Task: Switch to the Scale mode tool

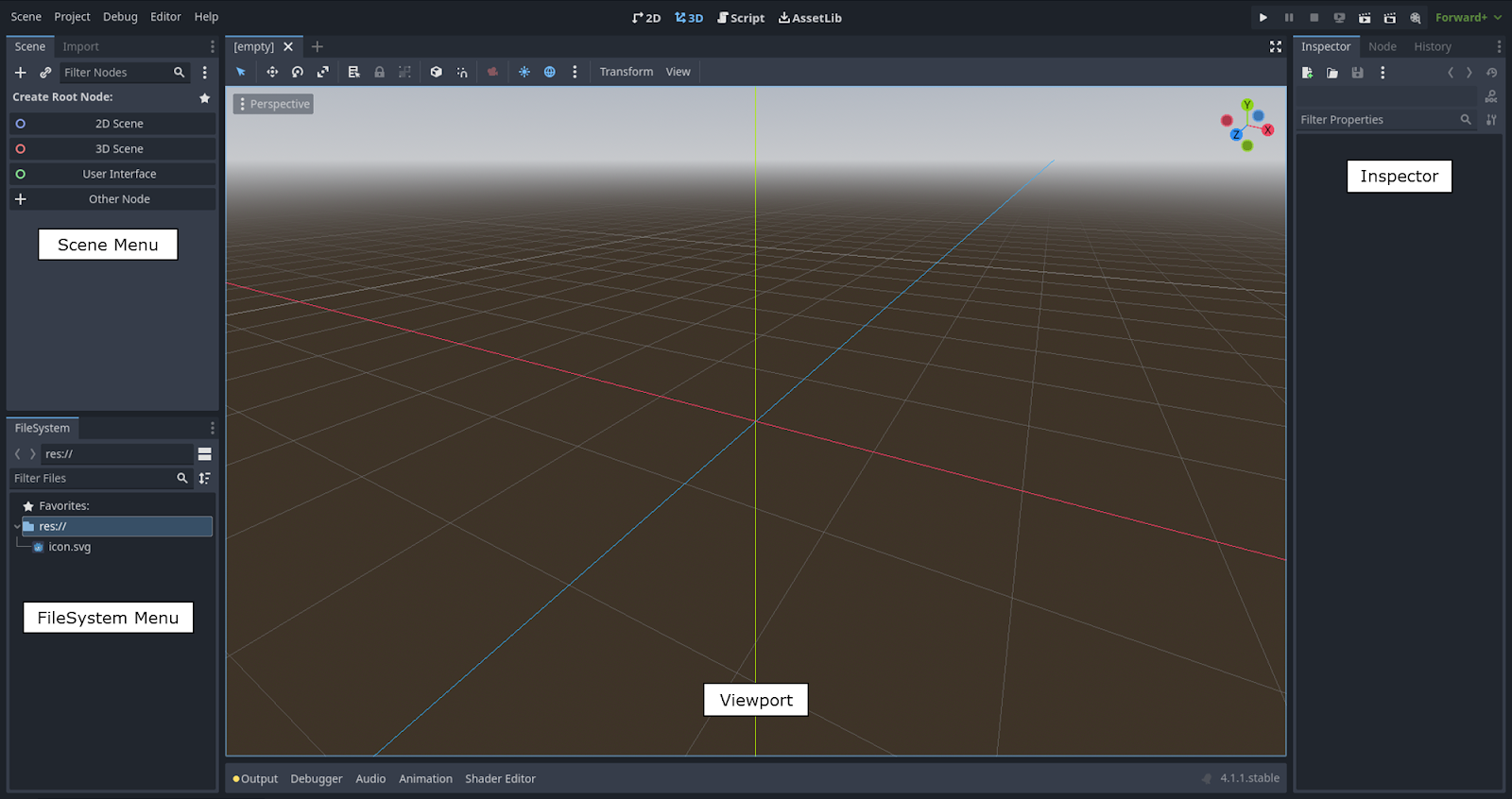Action: point(323,72)
